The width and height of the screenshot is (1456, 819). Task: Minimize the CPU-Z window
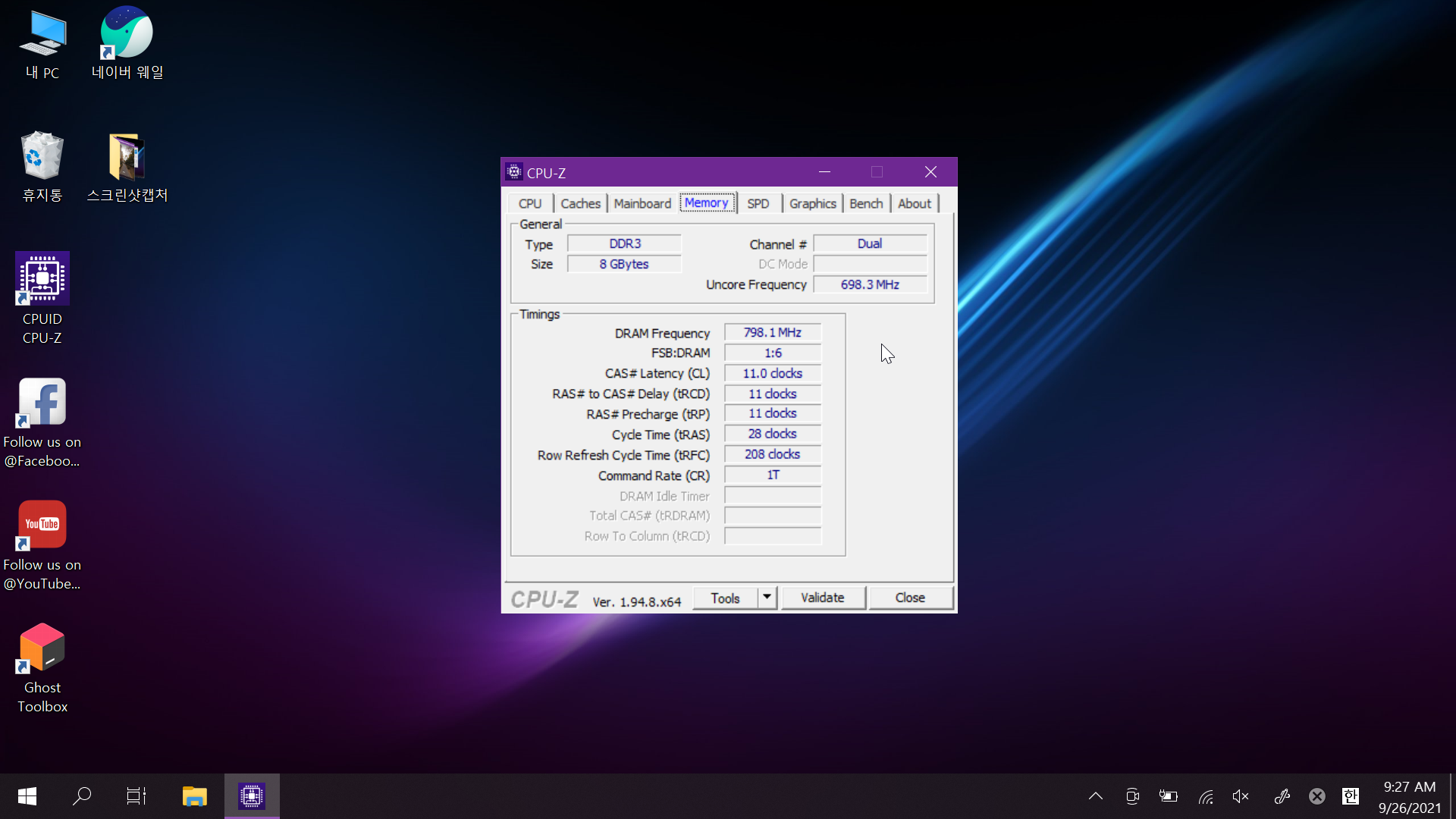point(824,172)
